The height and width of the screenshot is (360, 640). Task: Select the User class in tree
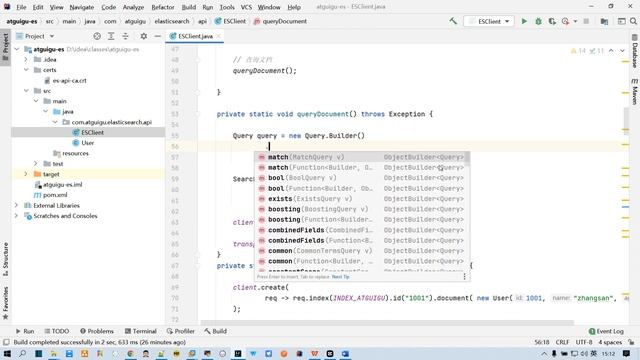[x=87, y=143]
